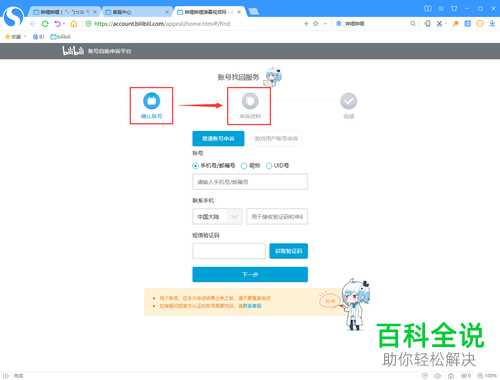Click the 确认账号 step icon
Image resolution: width=500 pixels, height=380 pixels.
click(151, 101)
